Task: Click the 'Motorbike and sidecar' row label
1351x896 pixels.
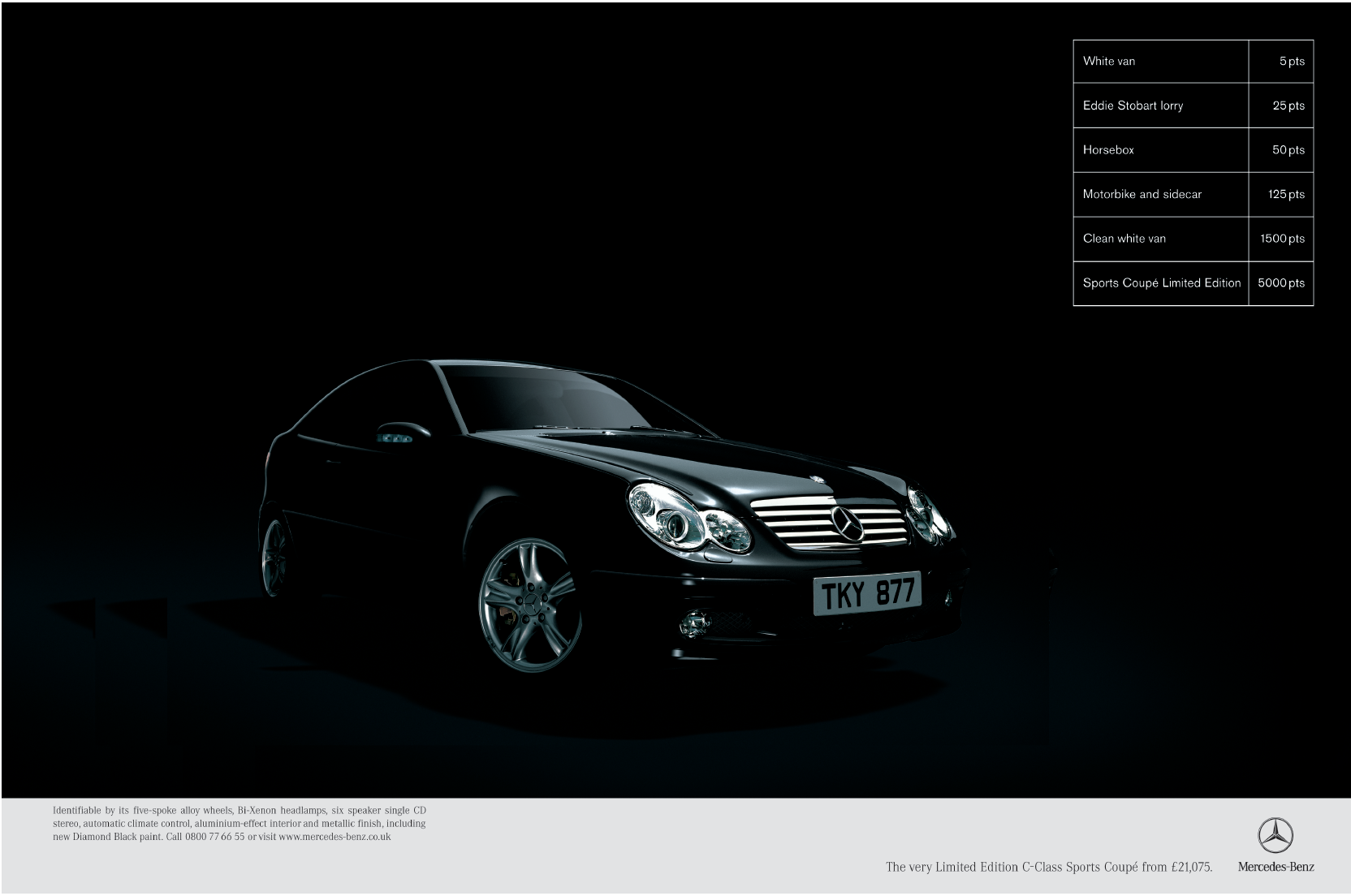Action: pyautogui.click(x=1142, y=194)
